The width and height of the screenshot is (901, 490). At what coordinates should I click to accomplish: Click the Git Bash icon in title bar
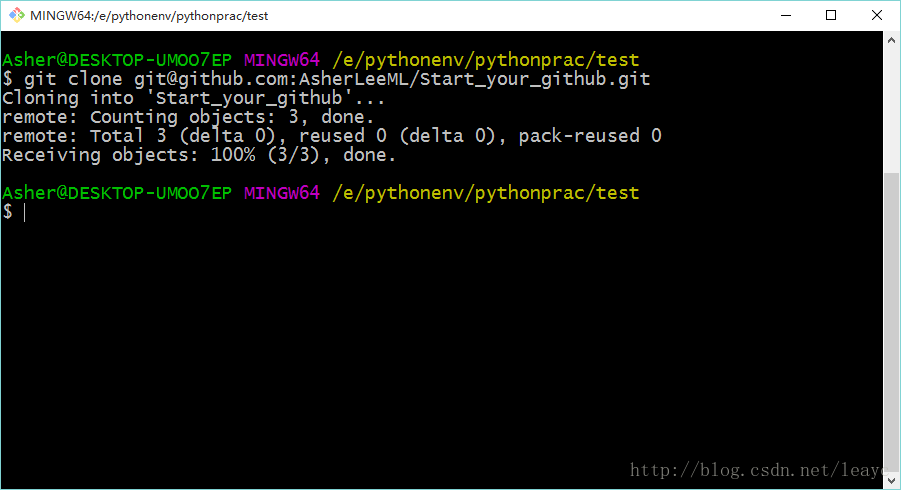click(17, 16)
